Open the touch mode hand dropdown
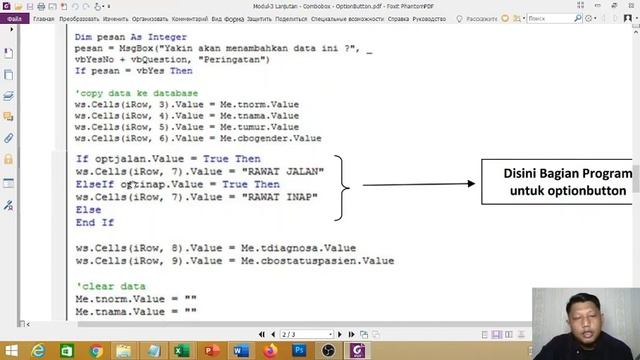Viewport: 640px width, 360px height. 99,6
